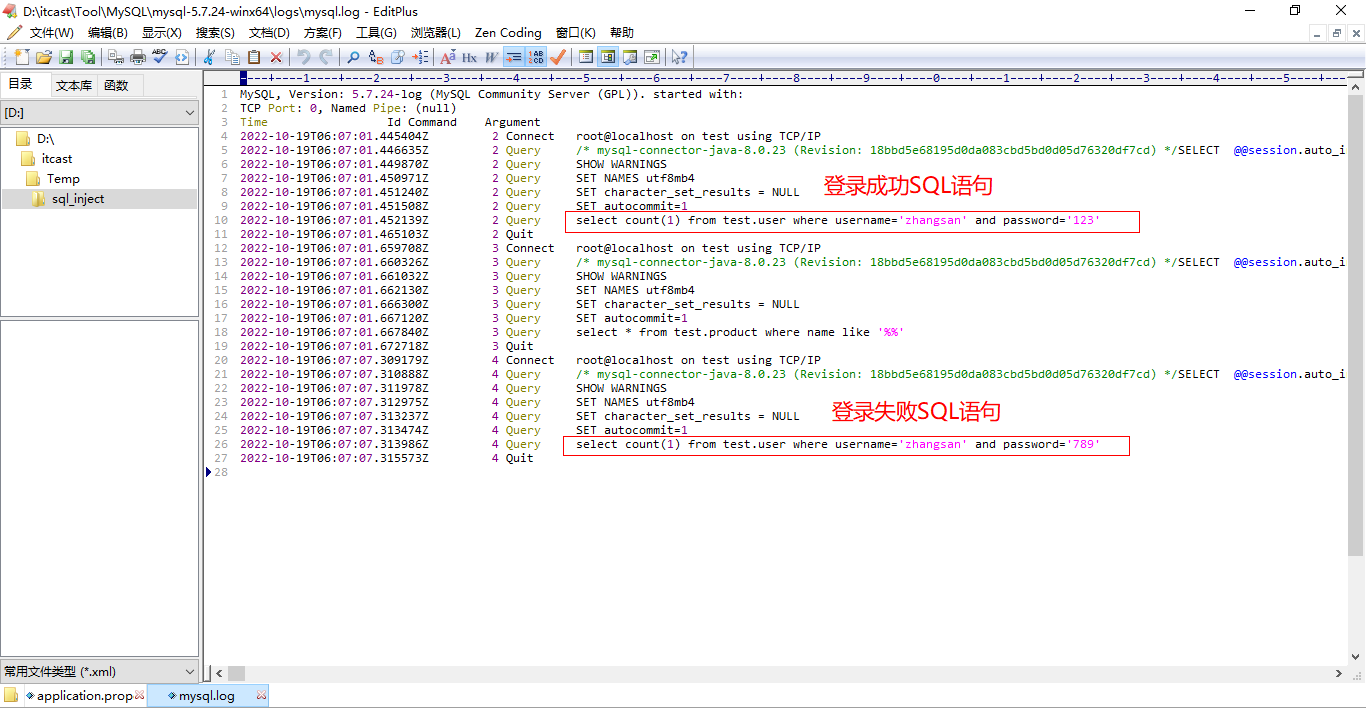Toggle the Auto Indent toolbar button

pos(514,57)
